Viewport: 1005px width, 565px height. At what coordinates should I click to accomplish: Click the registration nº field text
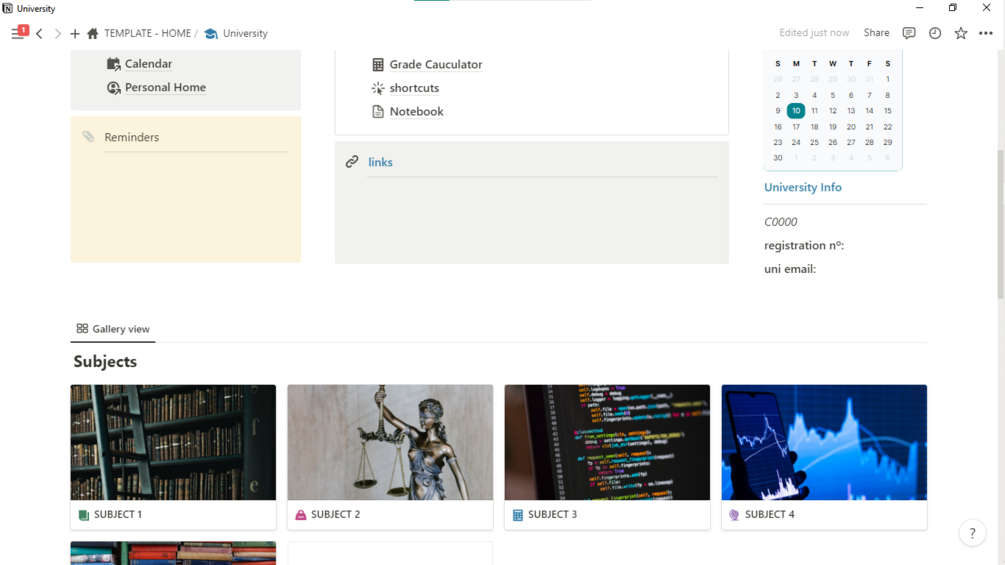coord(804,245)
